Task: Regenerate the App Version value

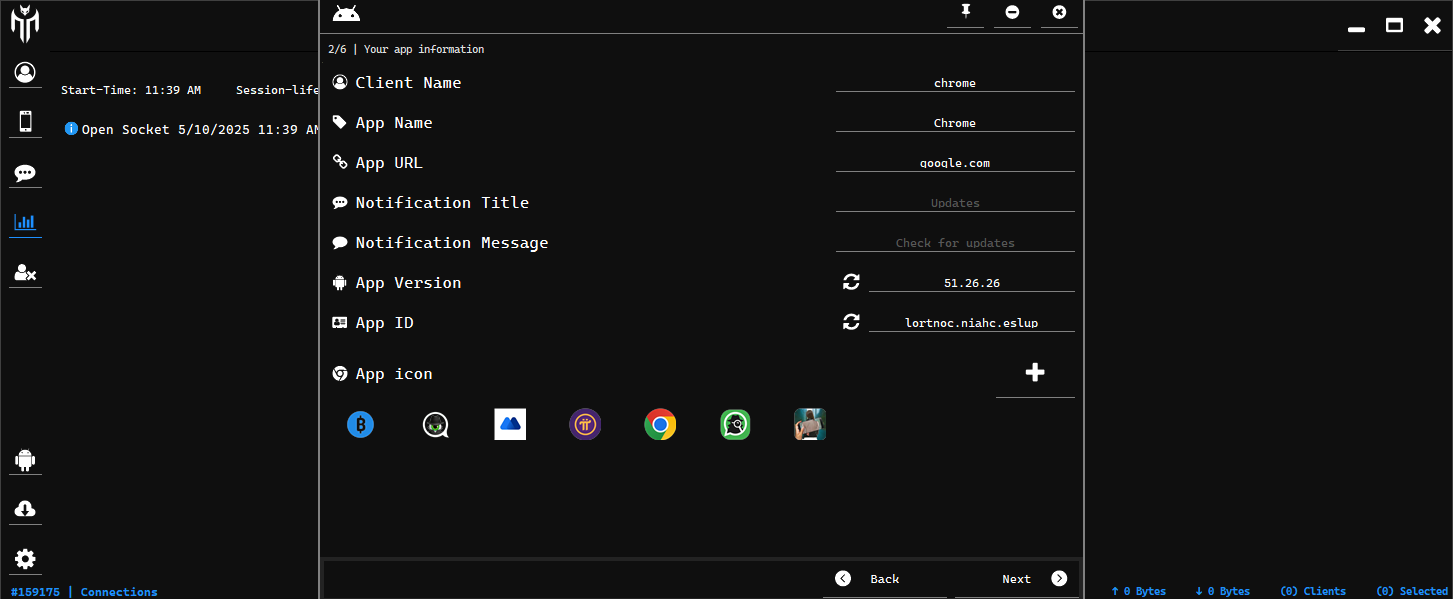Action: coord(851,283)
